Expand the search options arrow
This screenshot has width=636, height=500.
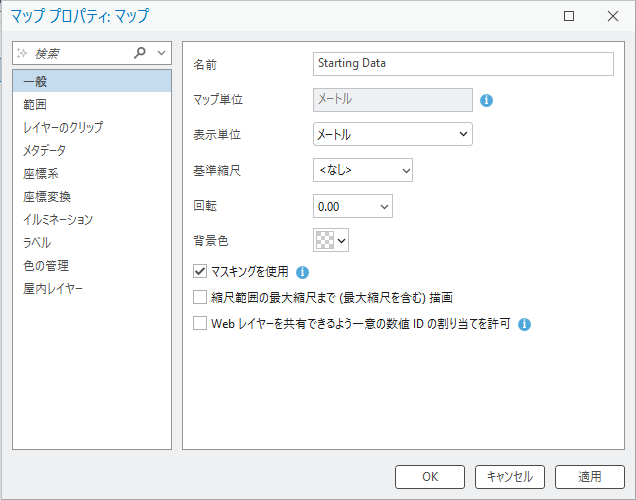pos(162,52)
